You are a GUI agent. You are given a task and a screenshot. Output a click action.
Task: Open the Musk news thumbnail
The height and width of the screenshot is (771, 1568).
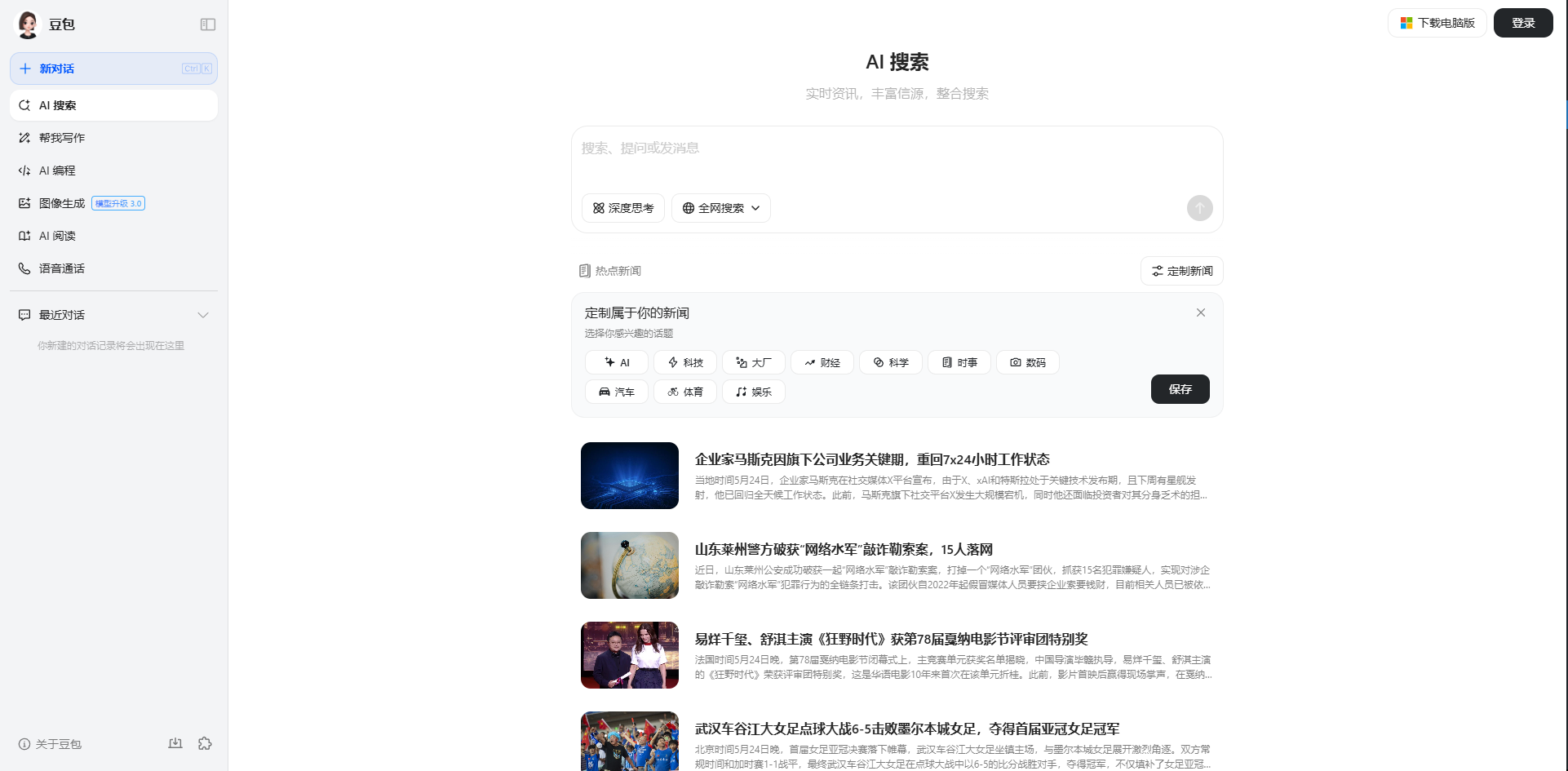click(630, 476)
